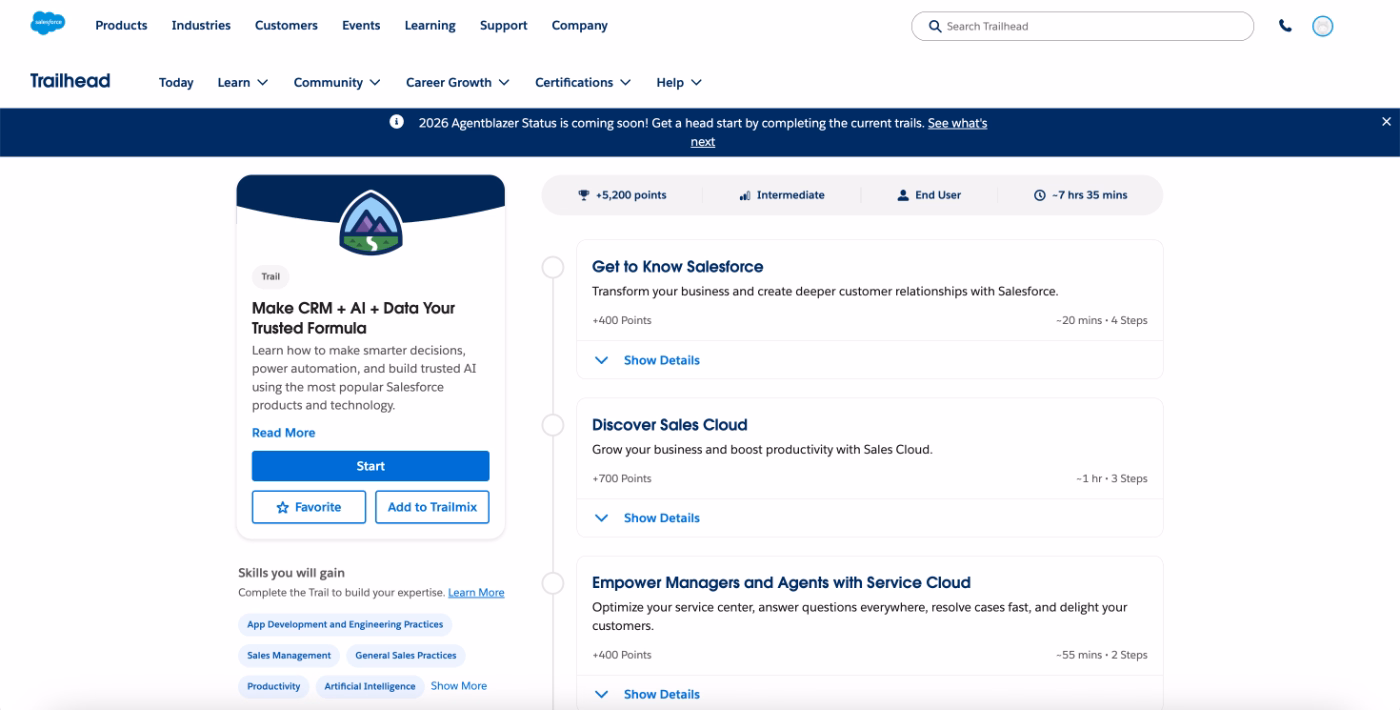Click the star icon on Favorite
This screenshot has height=710, width=1400.
(283, 507)
